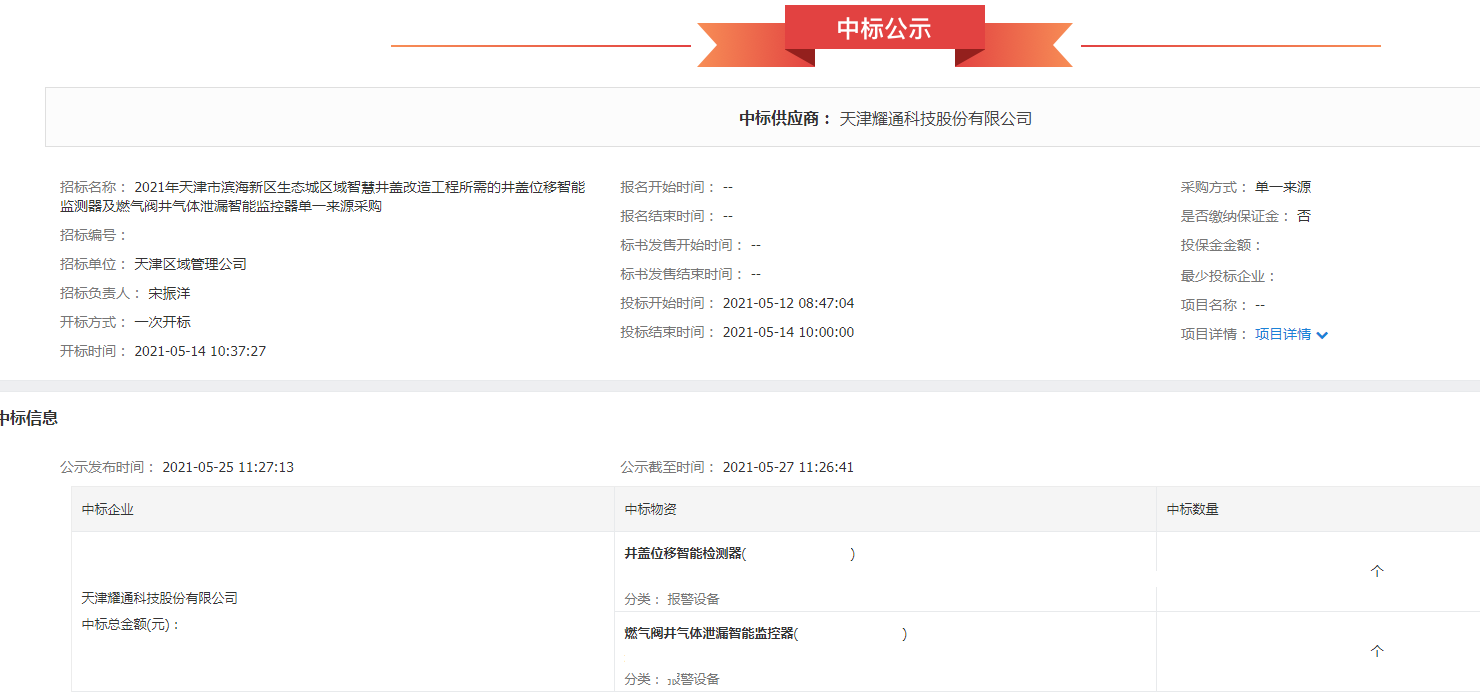This screenshot has width=1480, height=693.
Task: Click the 采购方式 value 单一来源
Action: pos(1282,187)
